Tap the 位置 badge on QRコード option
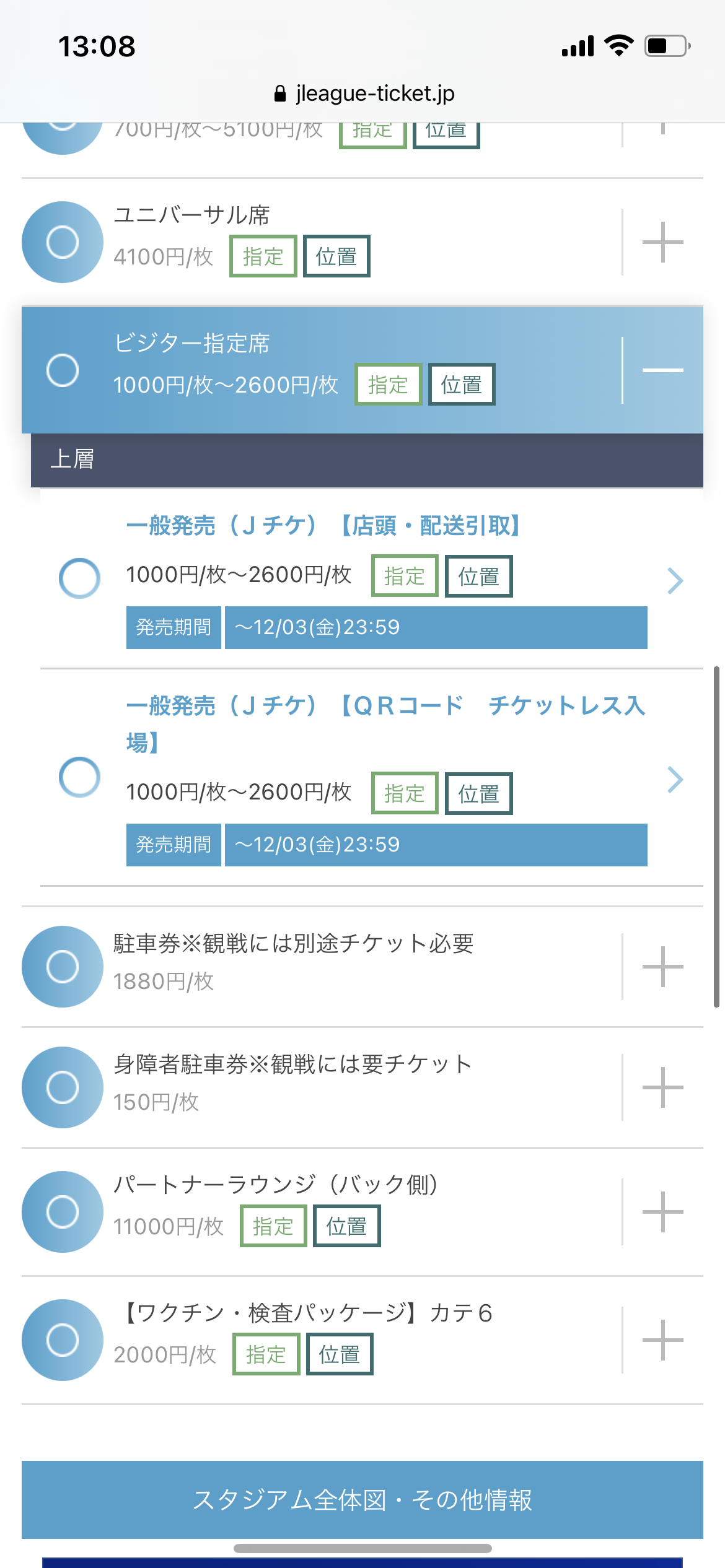This screenshot has width=725, height=1568. click(478, 793)
